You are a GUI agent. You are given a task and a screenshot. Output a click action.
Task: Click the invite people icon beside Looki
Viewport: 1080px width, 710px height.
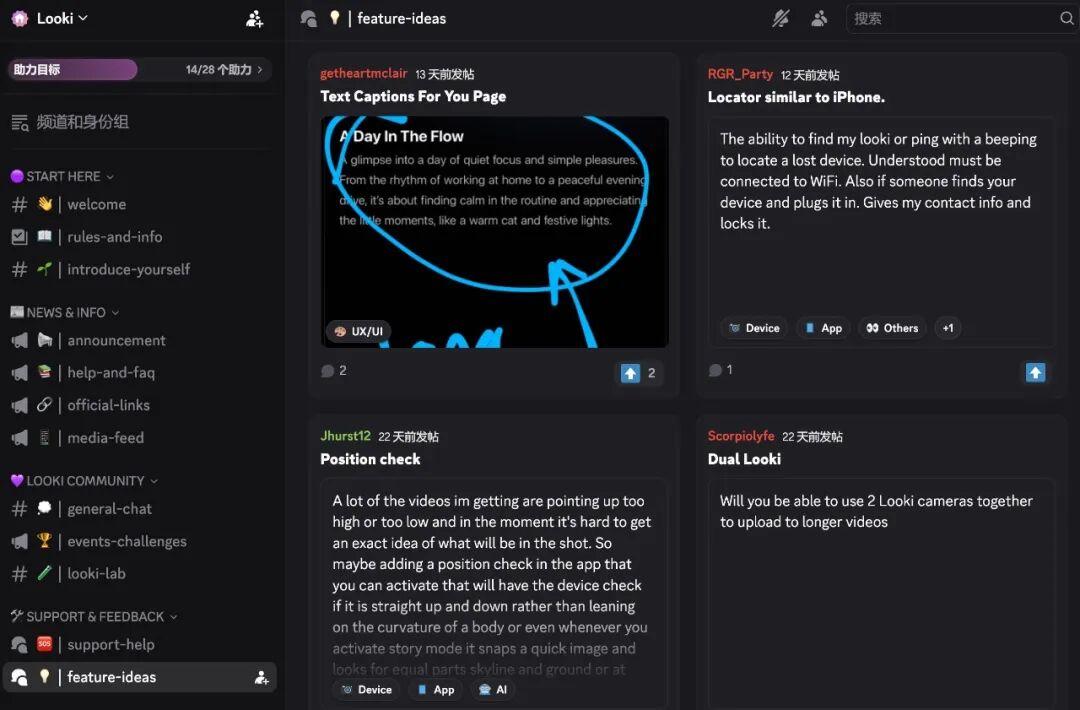coord(255,18)
